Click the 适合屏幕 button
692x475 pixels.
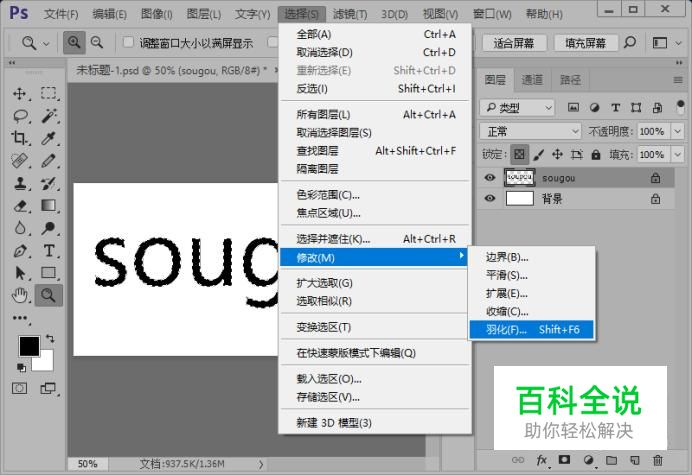coord(514,43)
